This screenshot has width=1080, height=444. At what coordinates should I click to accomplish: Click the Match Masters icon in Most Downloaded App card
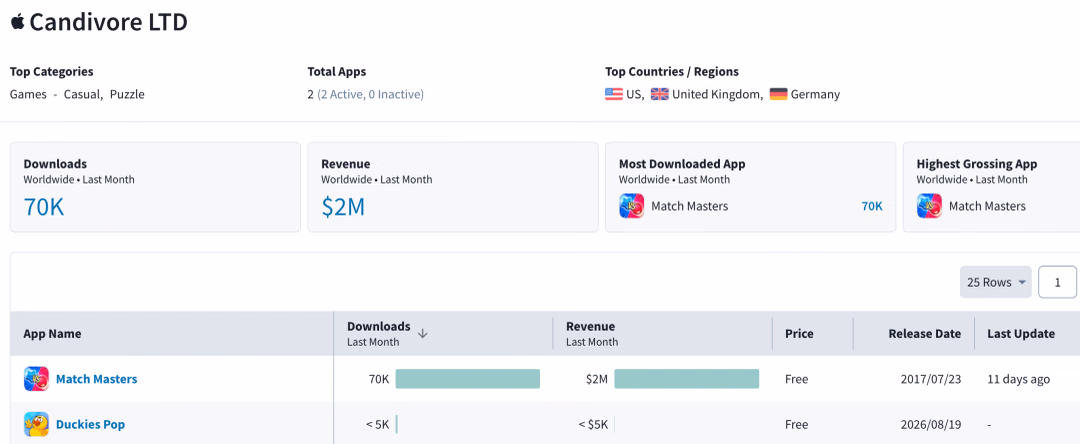(631, 206)
